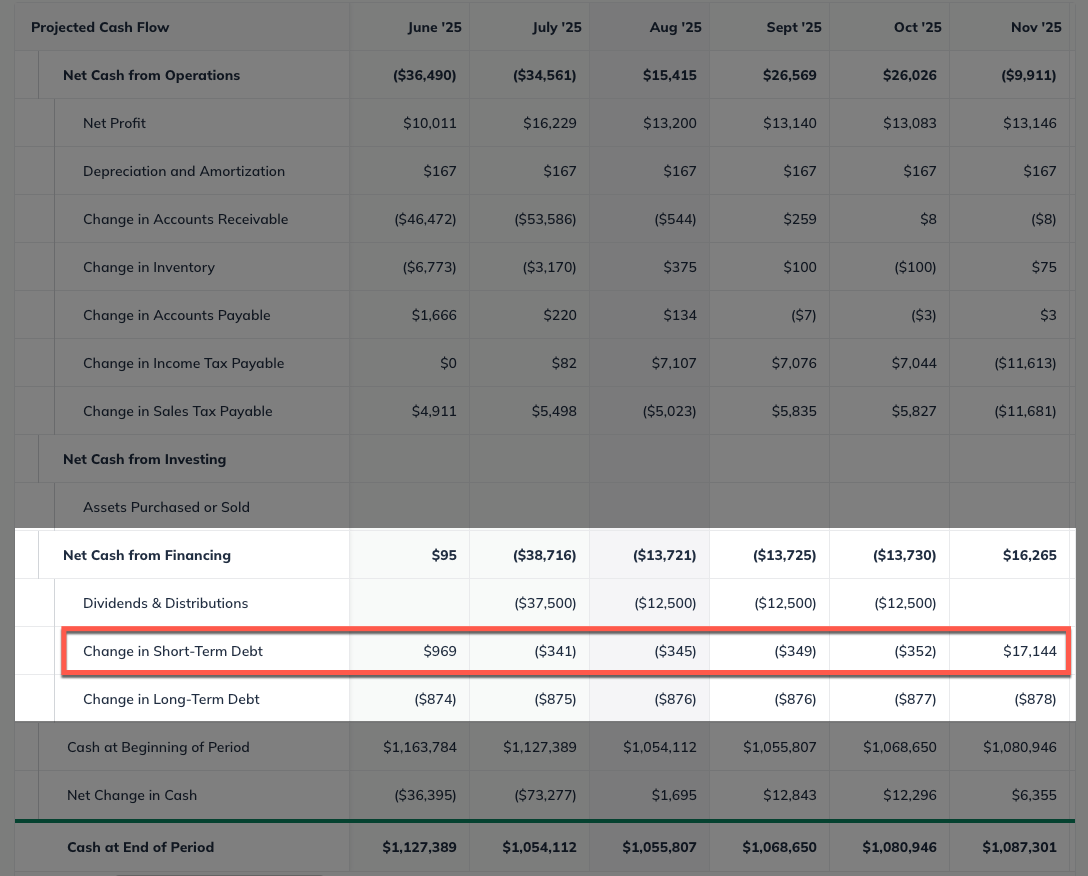Click Nov Sales Tax Payable value ($11,681)
This screenshot has width=1088, height=876.
pos(1026,411)
